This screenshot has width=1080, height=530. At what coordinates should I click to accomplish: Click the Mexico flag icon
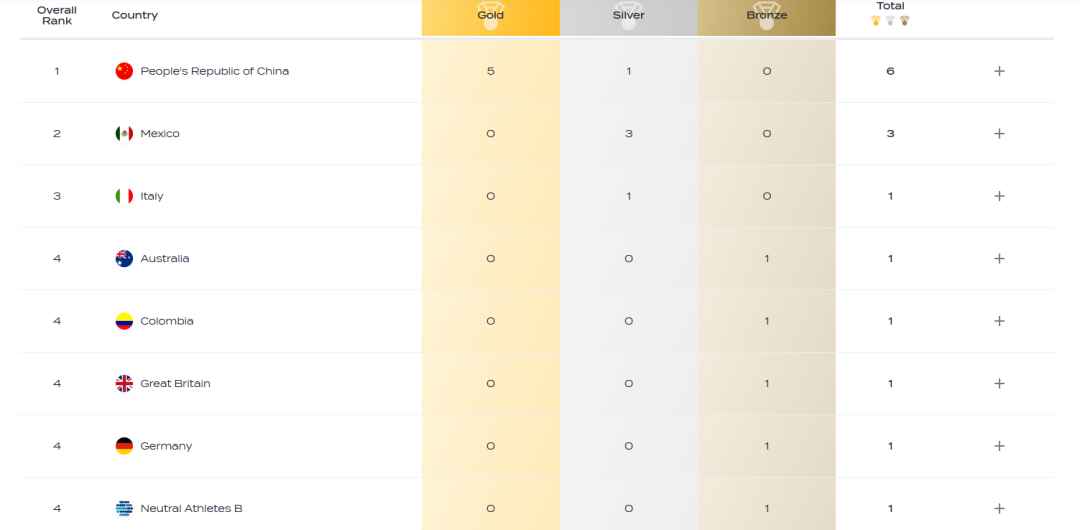(124, 134)
